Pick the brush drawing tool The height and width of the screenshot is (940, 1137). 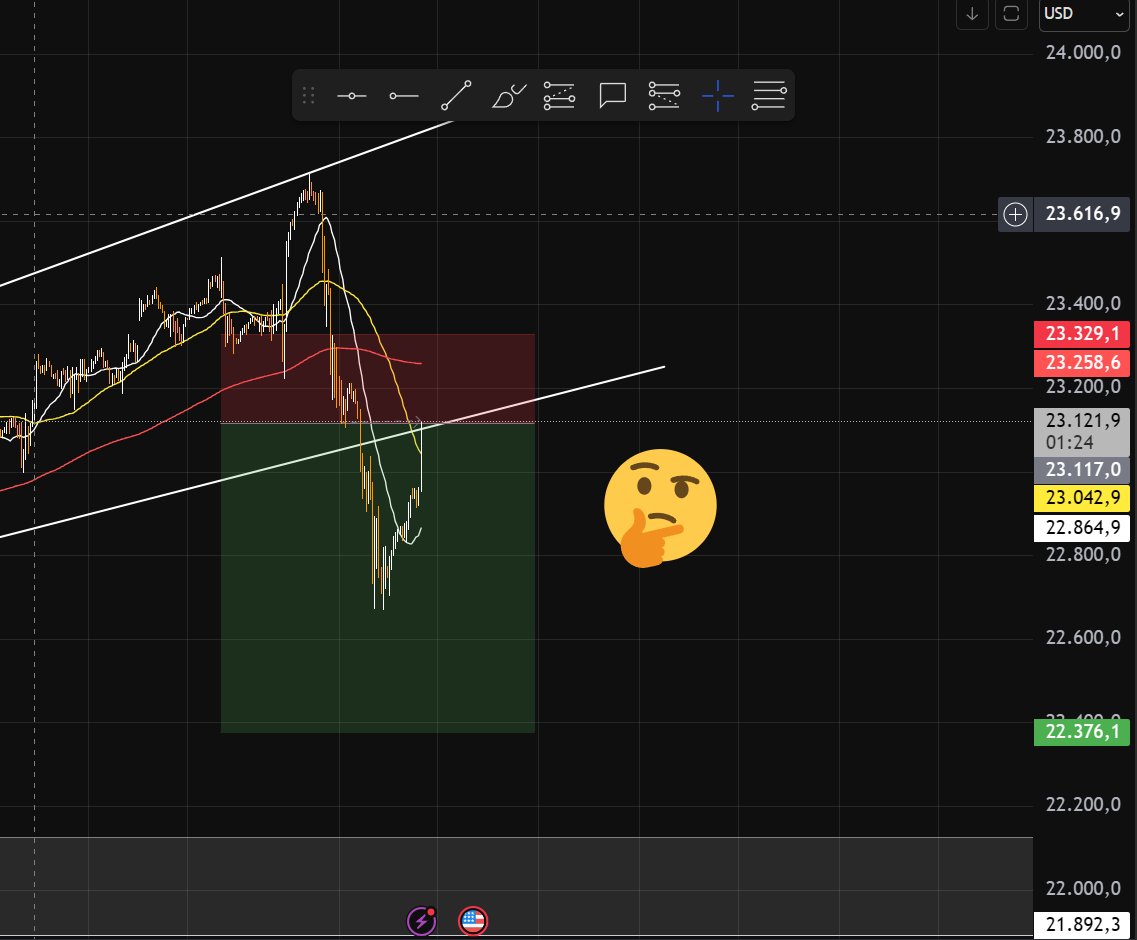pyautogui.click(x=507, y=95)
